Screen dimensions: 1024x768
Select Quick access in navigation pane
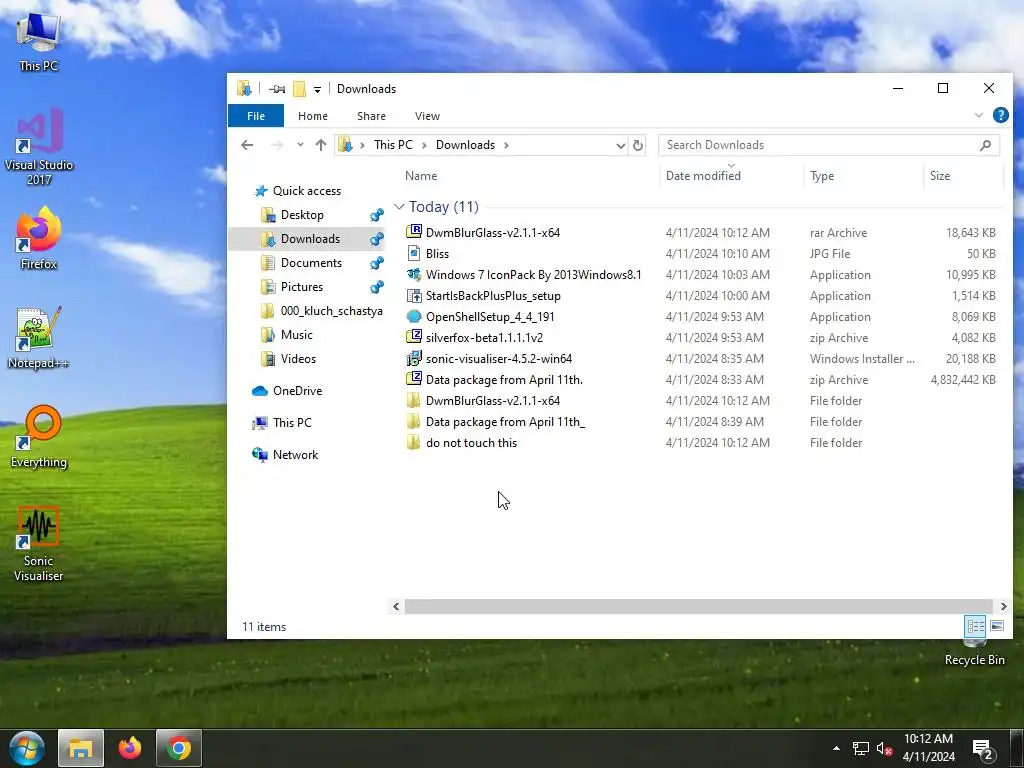pos(307,191)
